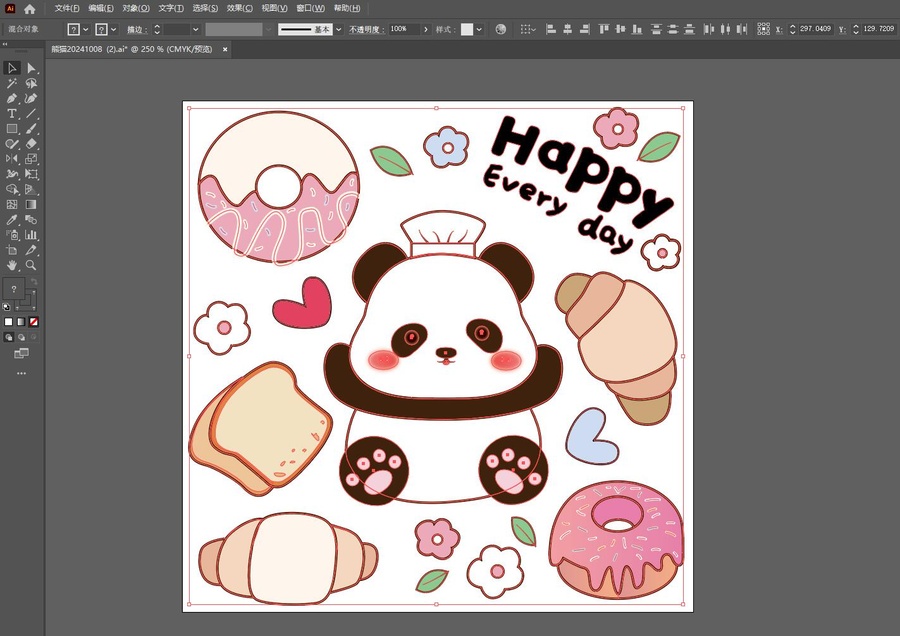This screenshot has height=636, width=900.
Task: Select the Hand tool
Action: click(12, 265)
